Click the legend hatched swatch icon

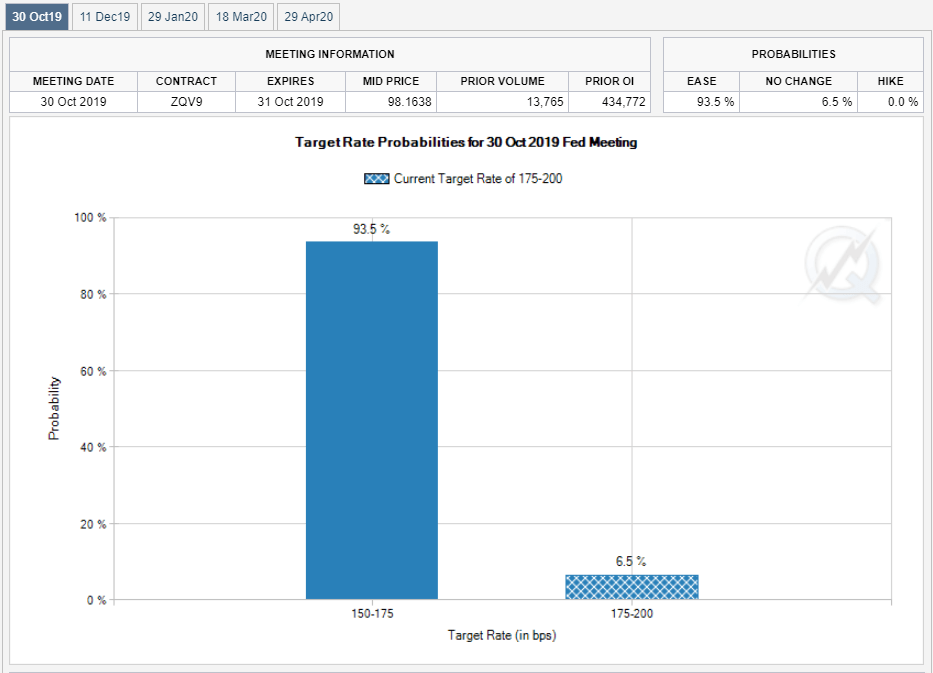[x=377, y=179]
